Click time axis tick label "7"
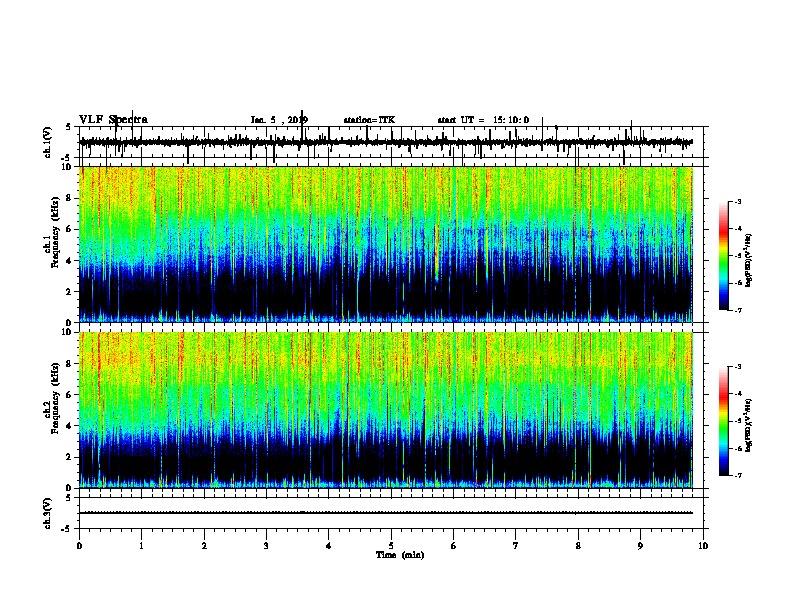This screenshot has width=792, height=612. 516,546
